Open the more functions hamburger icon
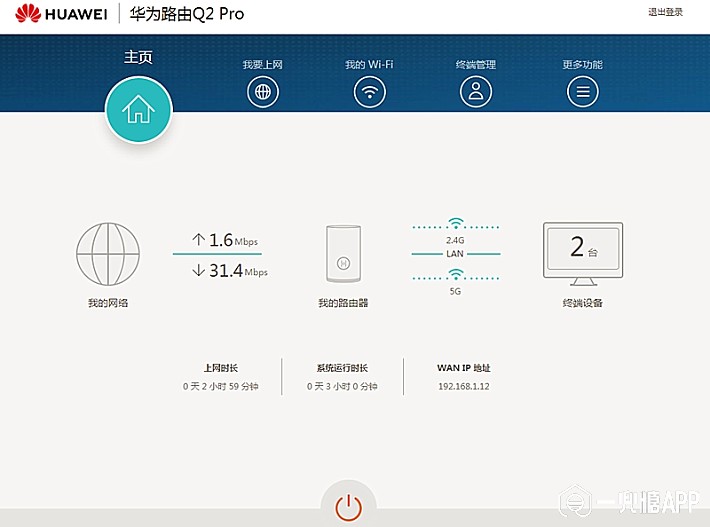The width and height of the screenshot is (710, 527). [x=582, y=92]
